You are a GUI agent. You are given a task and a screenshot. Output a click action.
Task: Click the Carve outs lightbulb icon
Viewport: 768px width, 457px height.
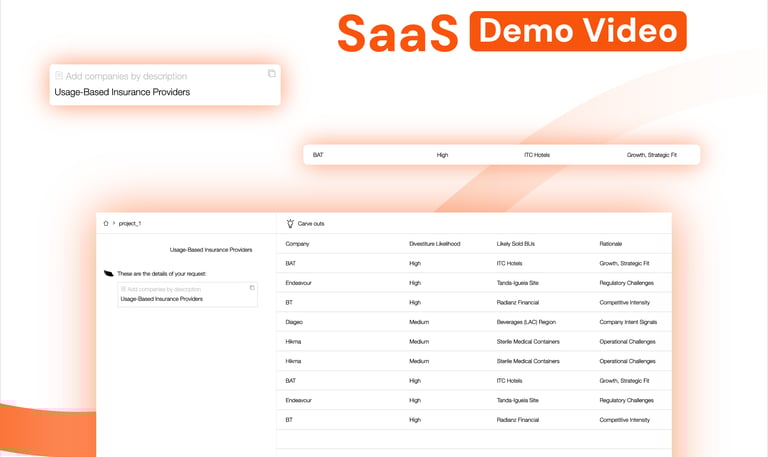point(290,223)
